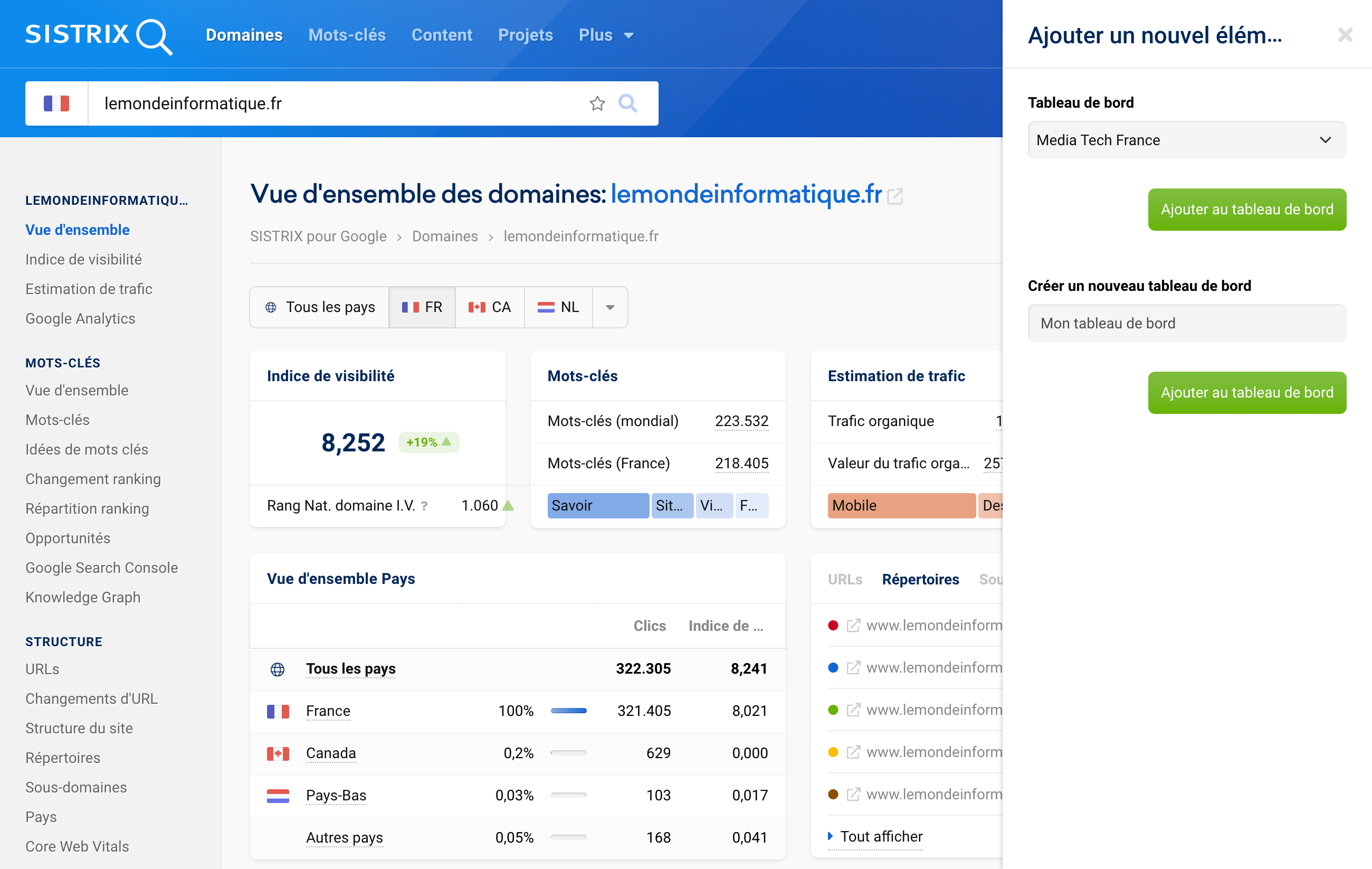Open external link icon next to green dot URL
The image size is (1372, 869).
click(x=853, y=710)
